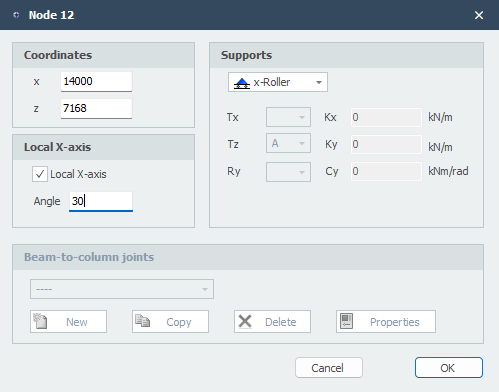Open the Tz restraint dropdown showing A
Screen dimensions: 499x392
pos(288,143)
